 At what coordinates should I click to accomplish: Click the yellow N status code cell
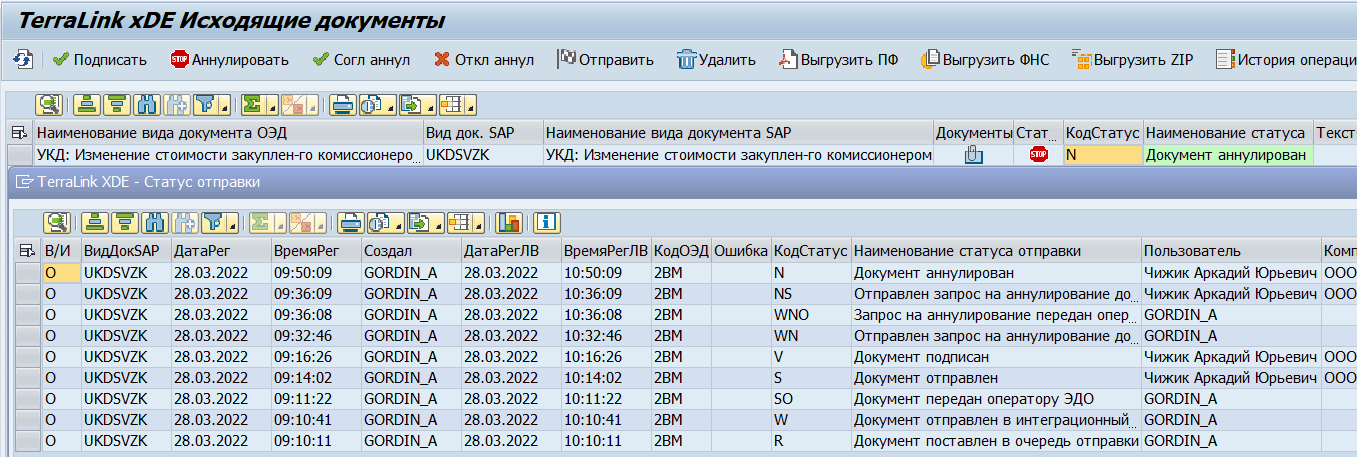coord(1101,155)
